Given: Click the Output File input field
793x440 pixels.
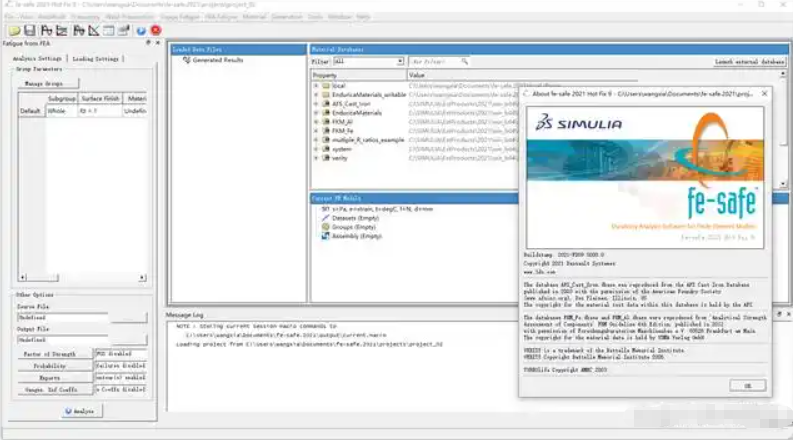Looking at the screenshot, I should tap(60, 341).
